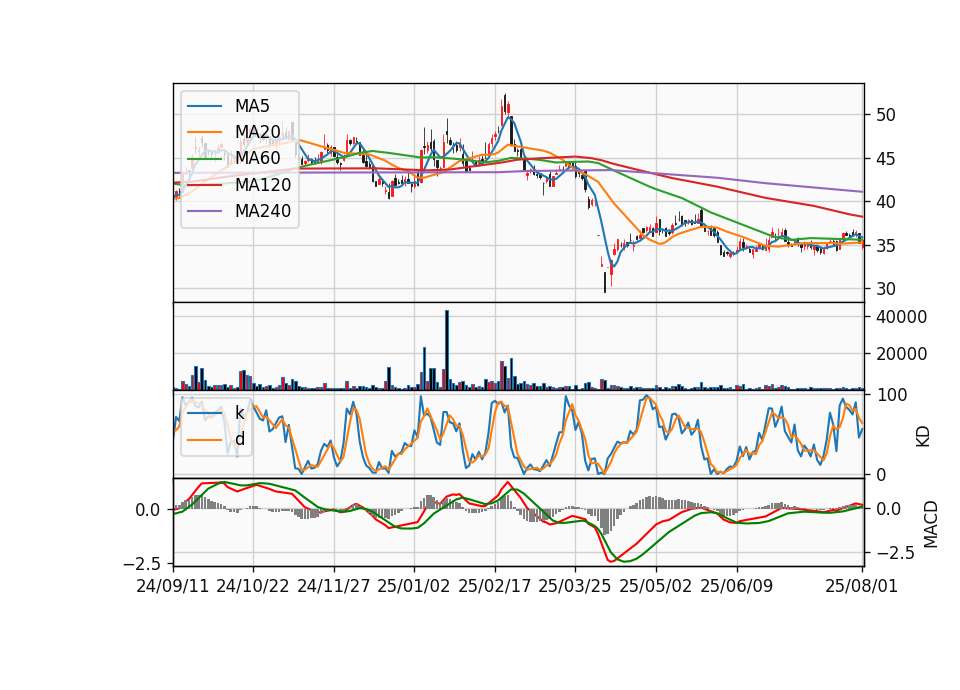Click the 25/05/02 date label

(x=656, y=586)
